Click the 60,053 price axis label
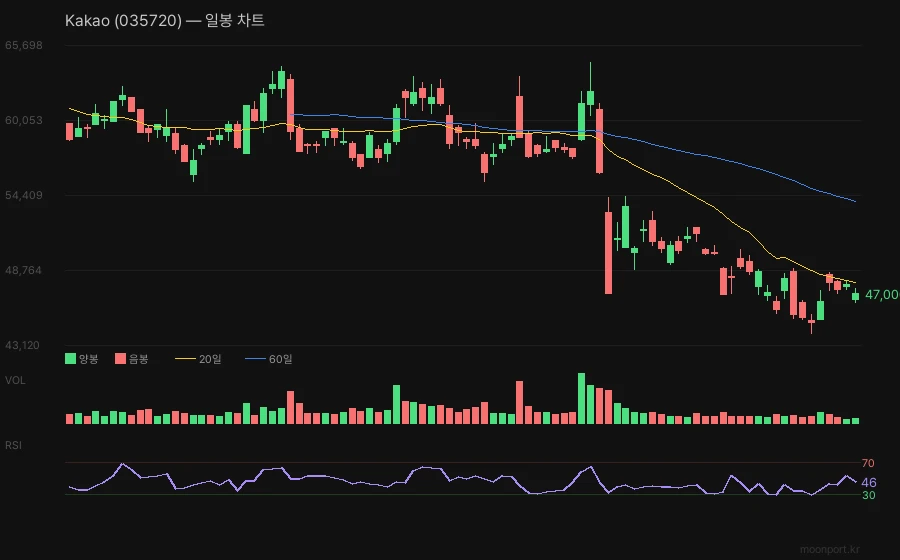The width and height of the screenshot is (900, 560). point(24,120)
